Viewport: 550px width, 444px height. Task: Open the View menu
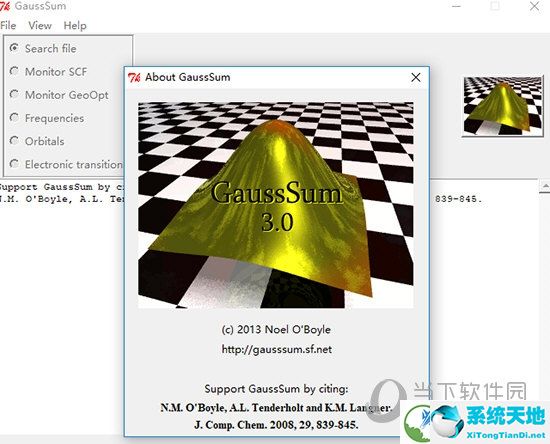point(40,26)
